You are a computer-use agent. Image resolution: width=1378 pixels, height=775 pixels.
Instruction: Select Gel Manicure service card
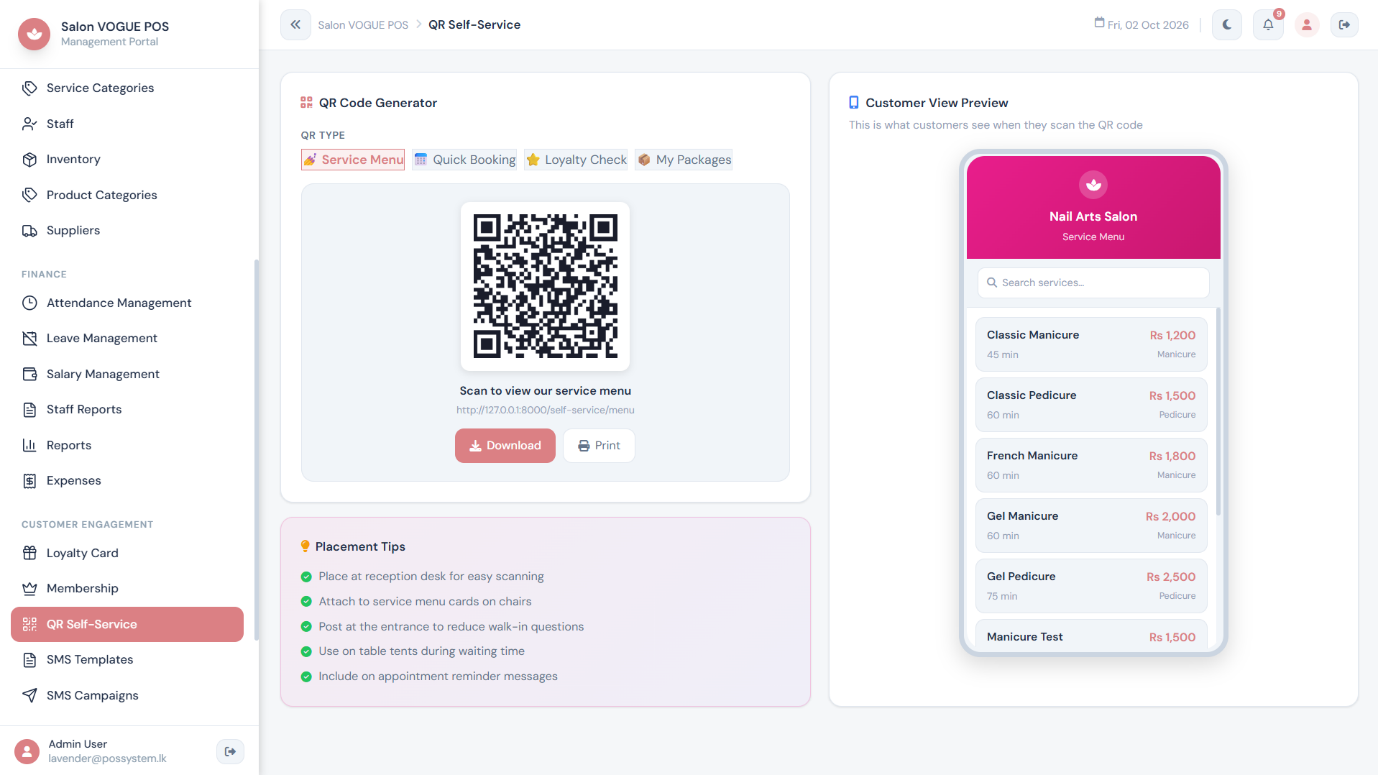point(1091,525)
